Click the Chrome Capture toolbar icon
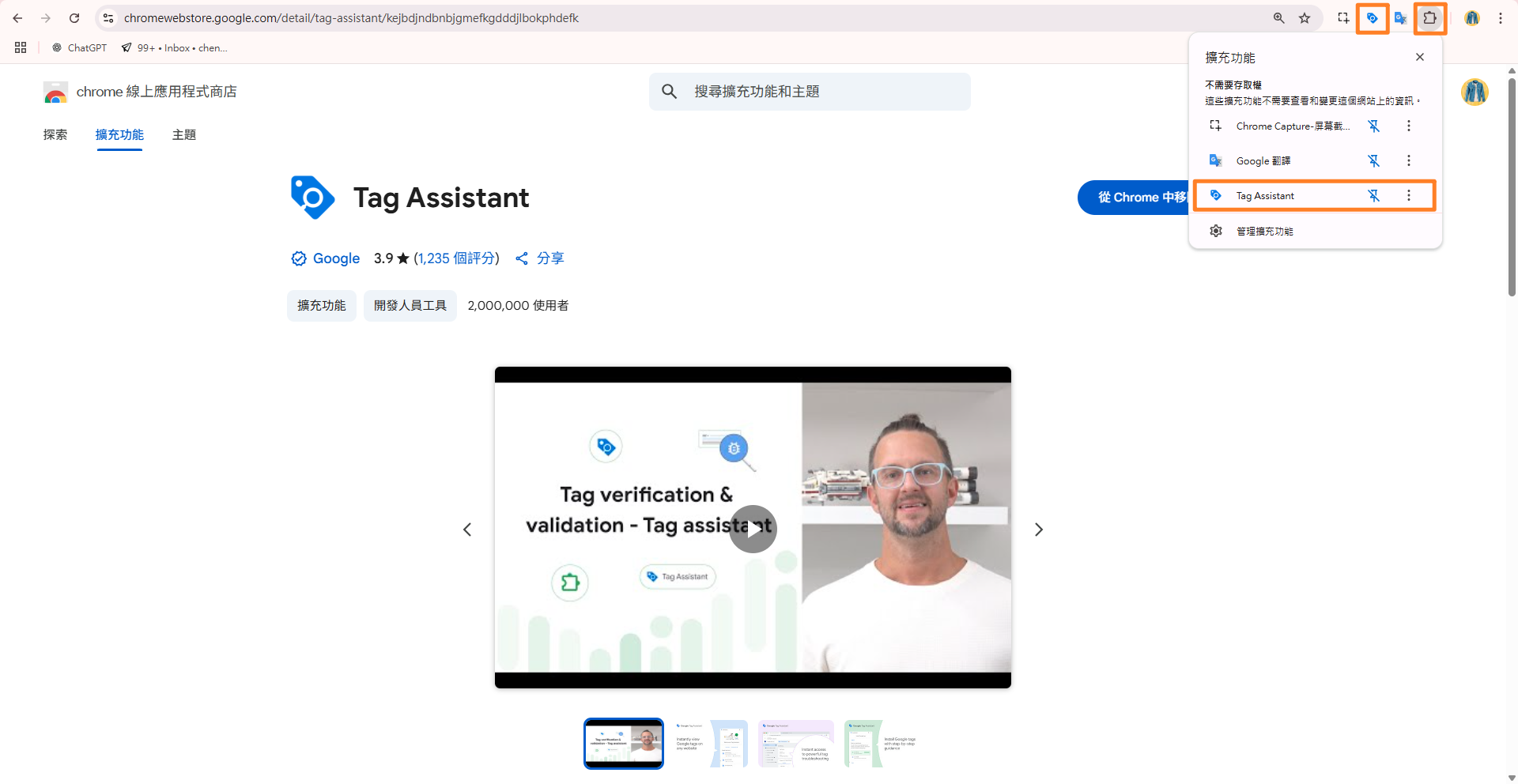This screenshot has height=784, width=1518. click(x=1343, y=18)
